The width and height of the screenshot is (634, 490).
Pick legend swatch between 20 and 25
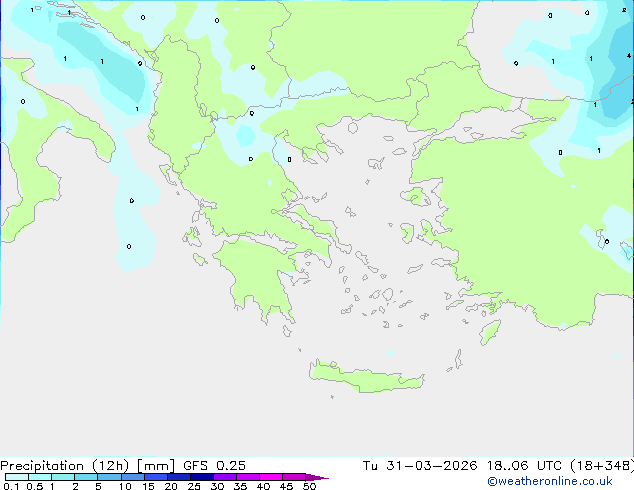(179, 477)
